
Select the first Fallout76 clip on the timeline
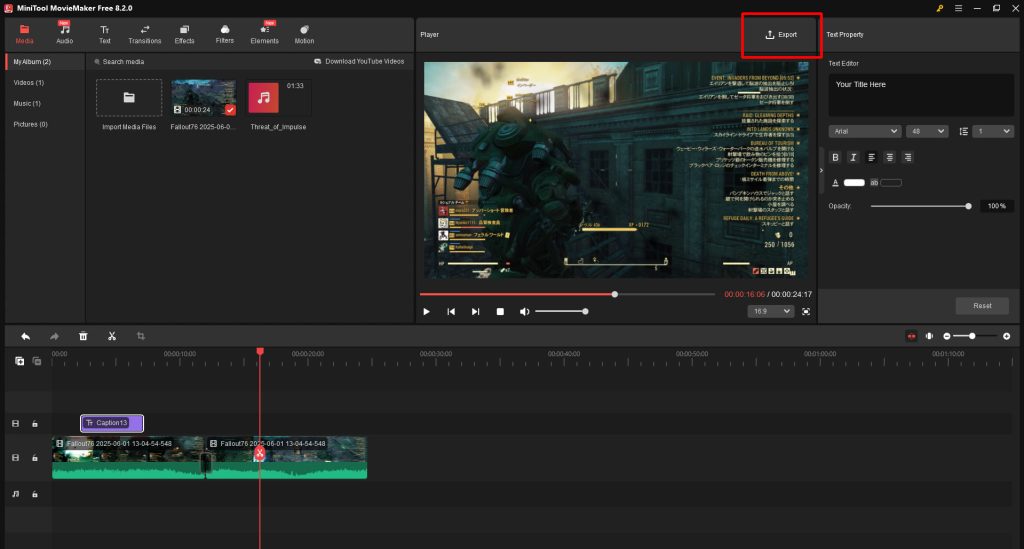click(x=128, y=458)
